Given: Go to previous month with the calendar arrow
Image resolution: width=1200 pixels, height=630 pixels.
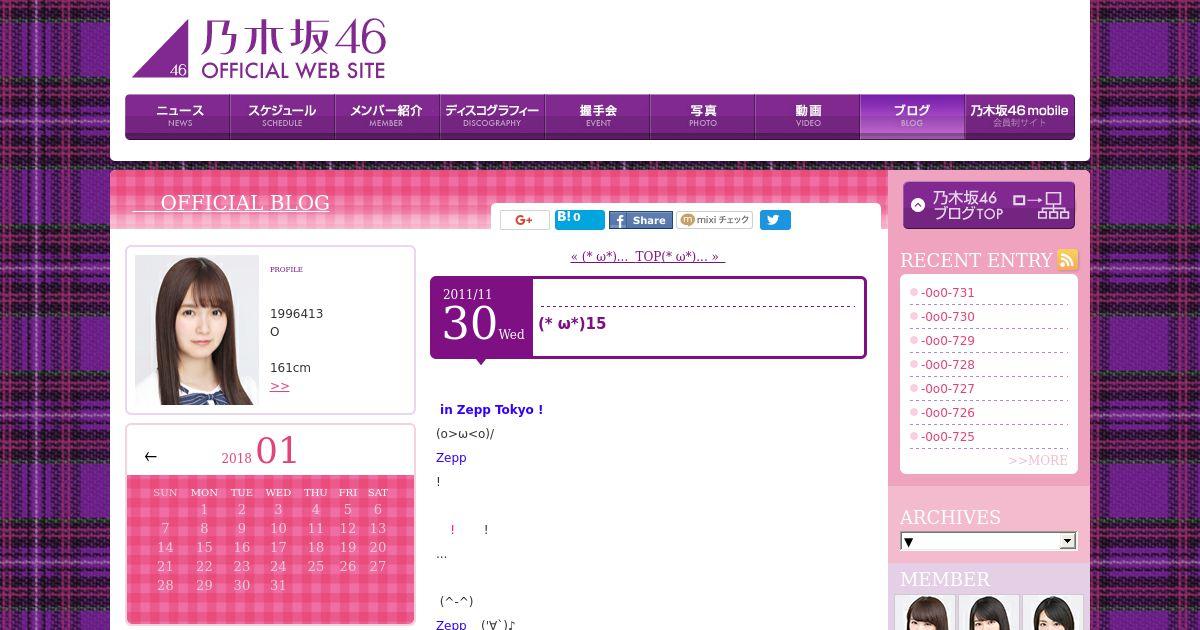Looking at the screenshot, I should click(x=150, y=456).
